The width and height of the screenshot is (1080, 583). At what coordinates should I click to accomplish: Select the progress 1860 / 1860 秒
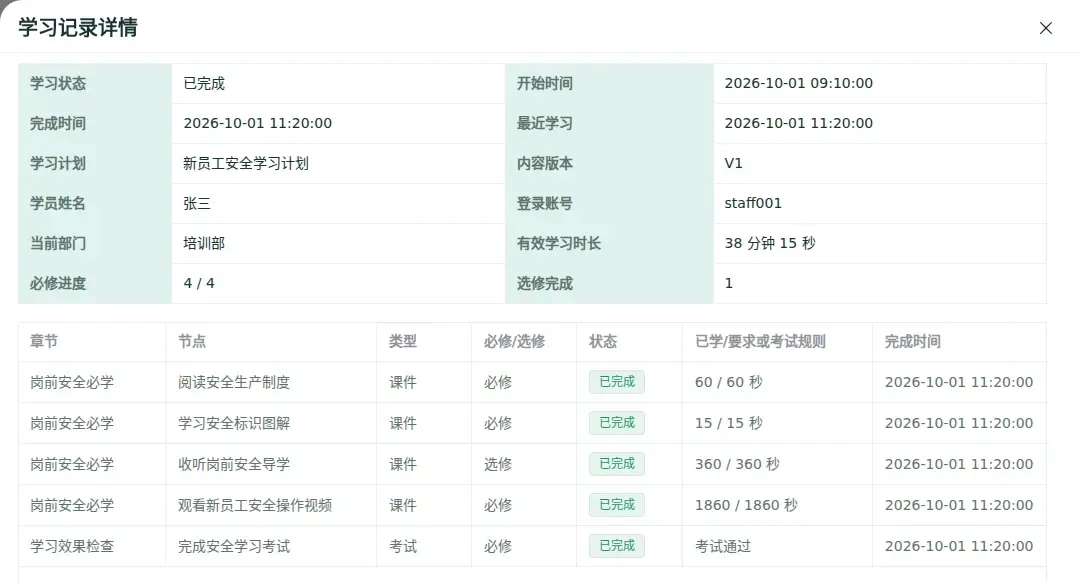(x=746, y=505)
